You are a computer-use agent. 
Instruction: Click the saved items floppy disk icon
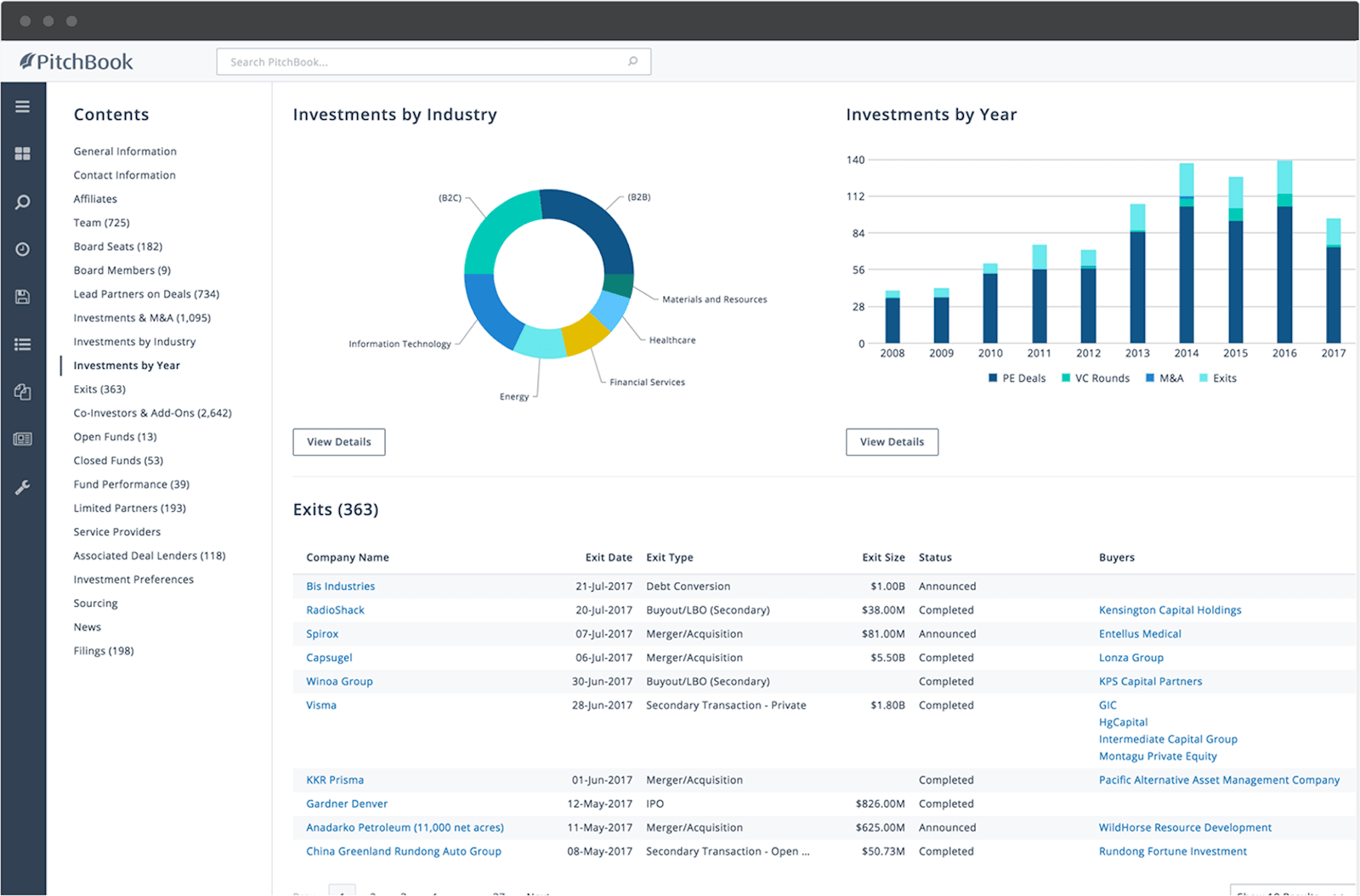[x=23, y=297]
